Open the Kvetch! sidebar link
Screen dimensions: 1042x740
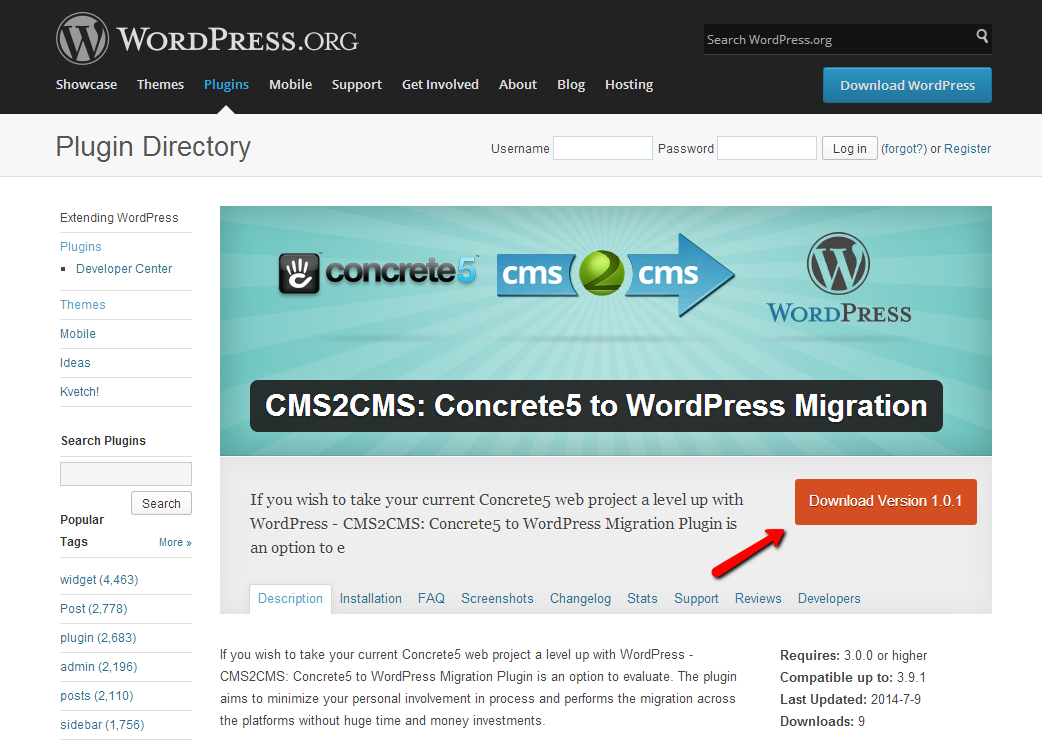(x=79, y=391)
